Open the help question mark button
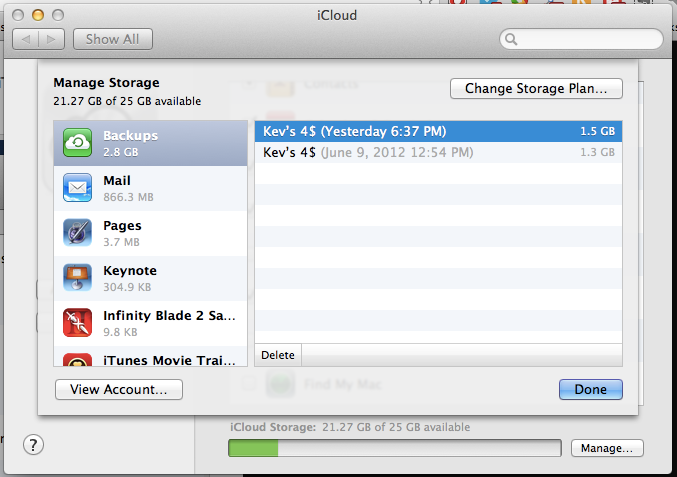This screenshot has width=677, height=477. tap(33, 445)
